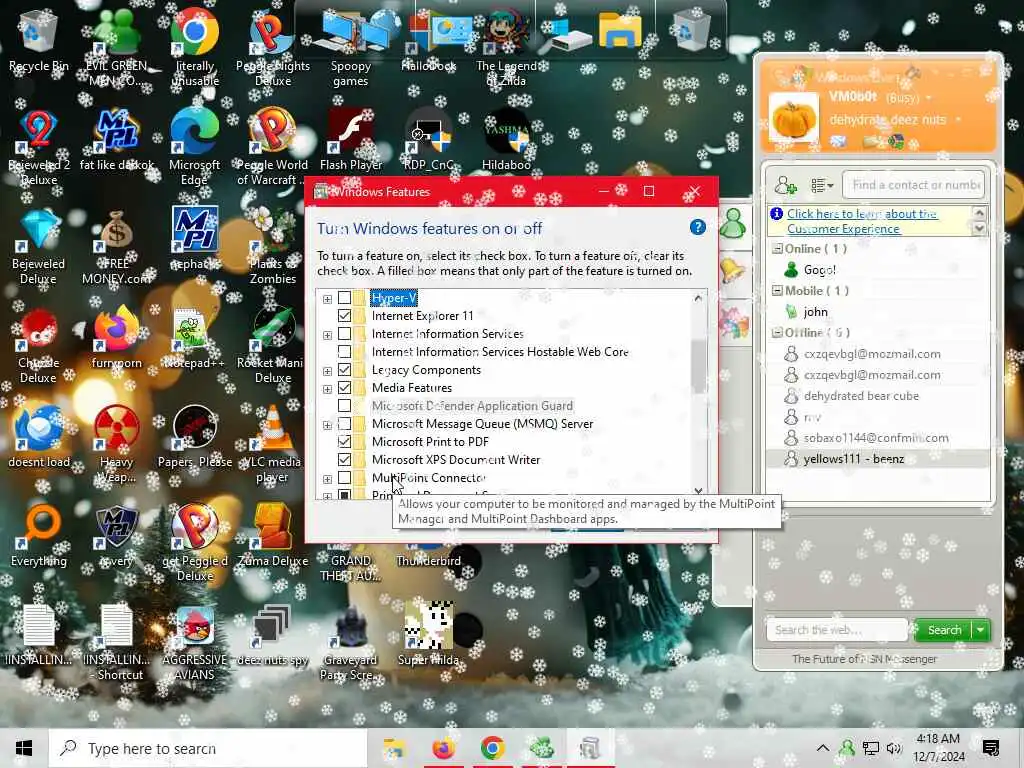Collapse the Mobile contacts group
The height and width of the screenshot is (768, 1024).
coord(777,291)
